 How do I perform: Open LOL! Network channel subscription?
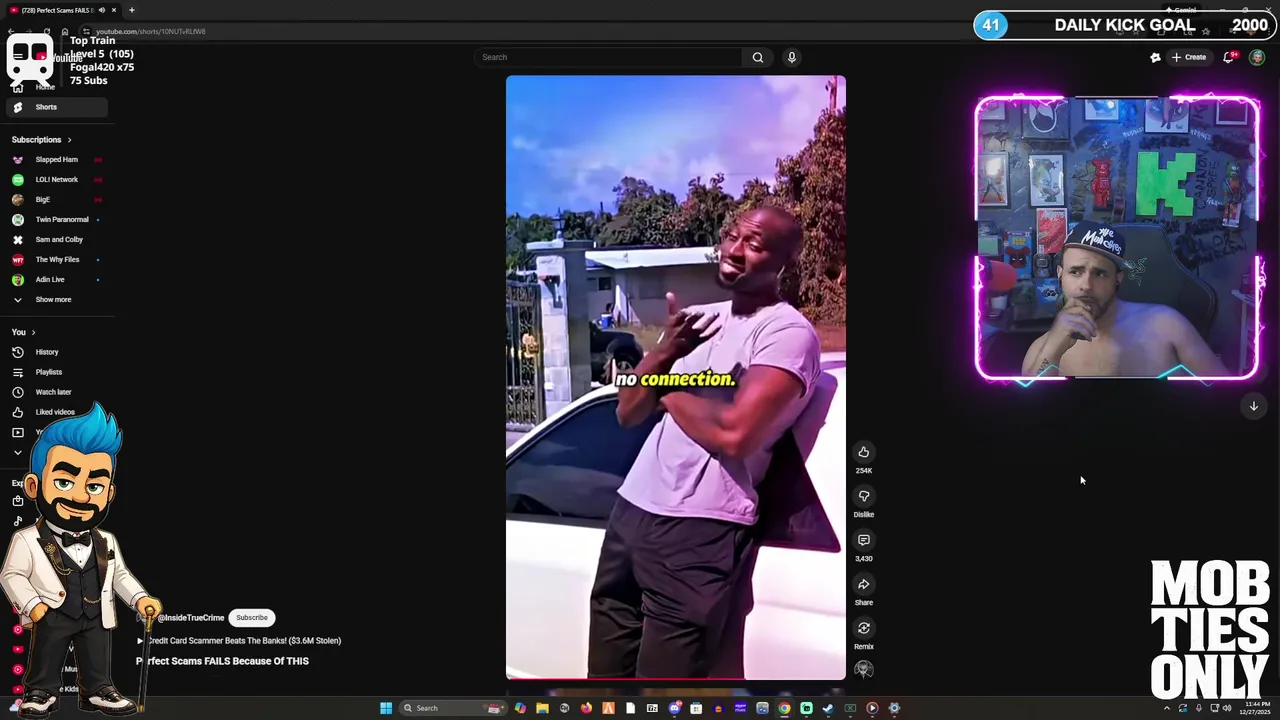click(x=56, y=180)
